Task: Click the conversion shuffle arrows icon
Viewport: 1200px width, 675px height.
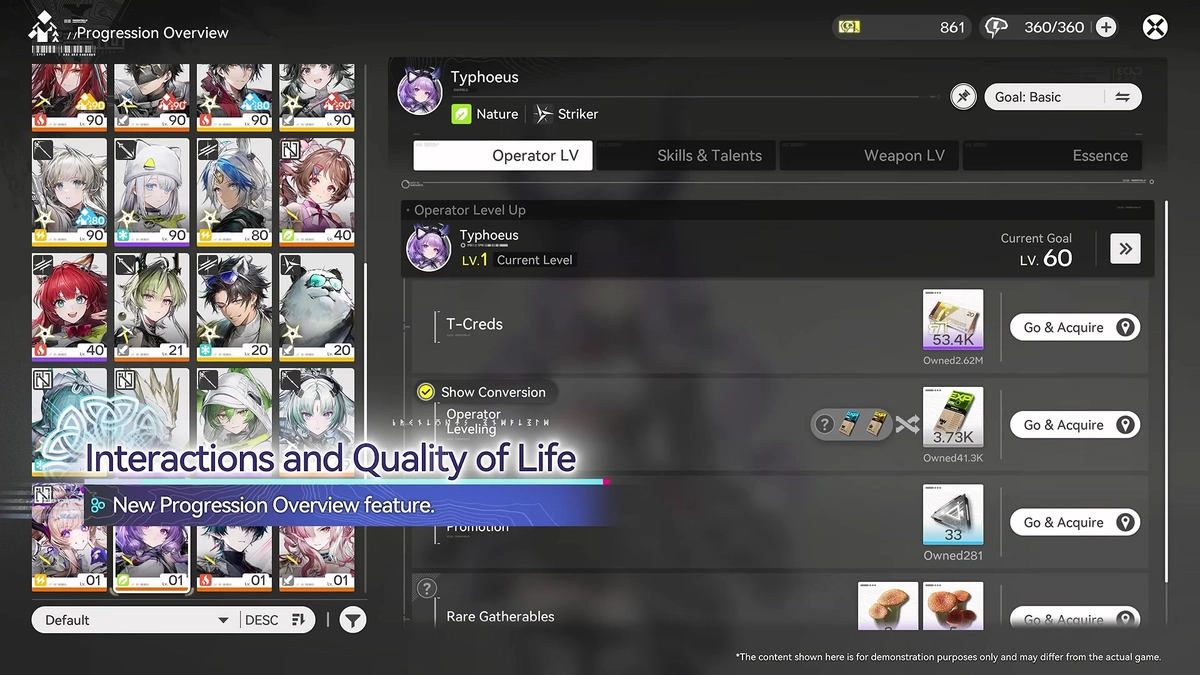Action: (907, 425)
